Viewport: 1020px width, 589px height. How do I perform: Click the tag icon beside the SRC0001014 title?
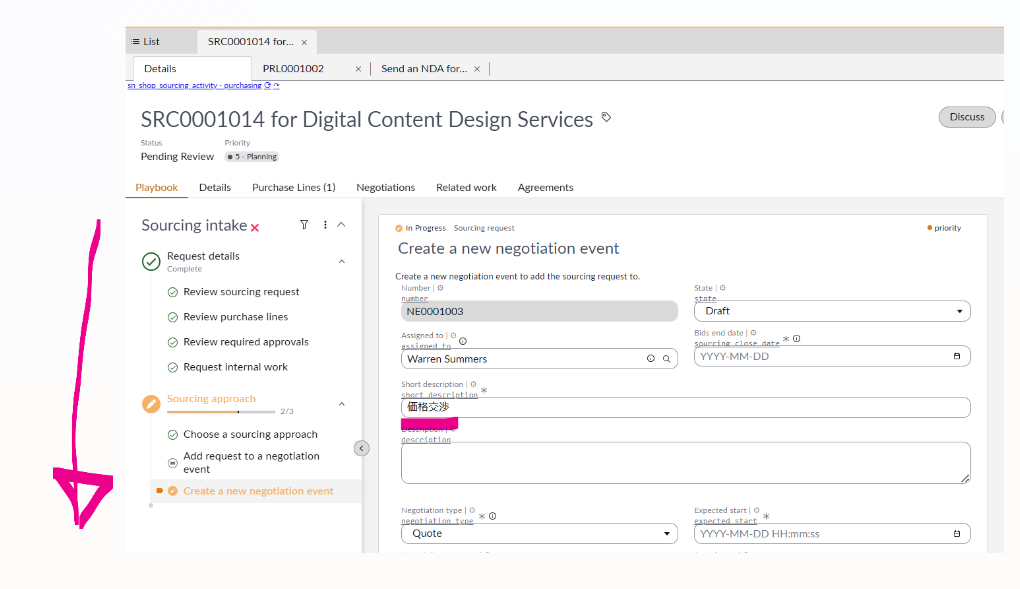606,118
